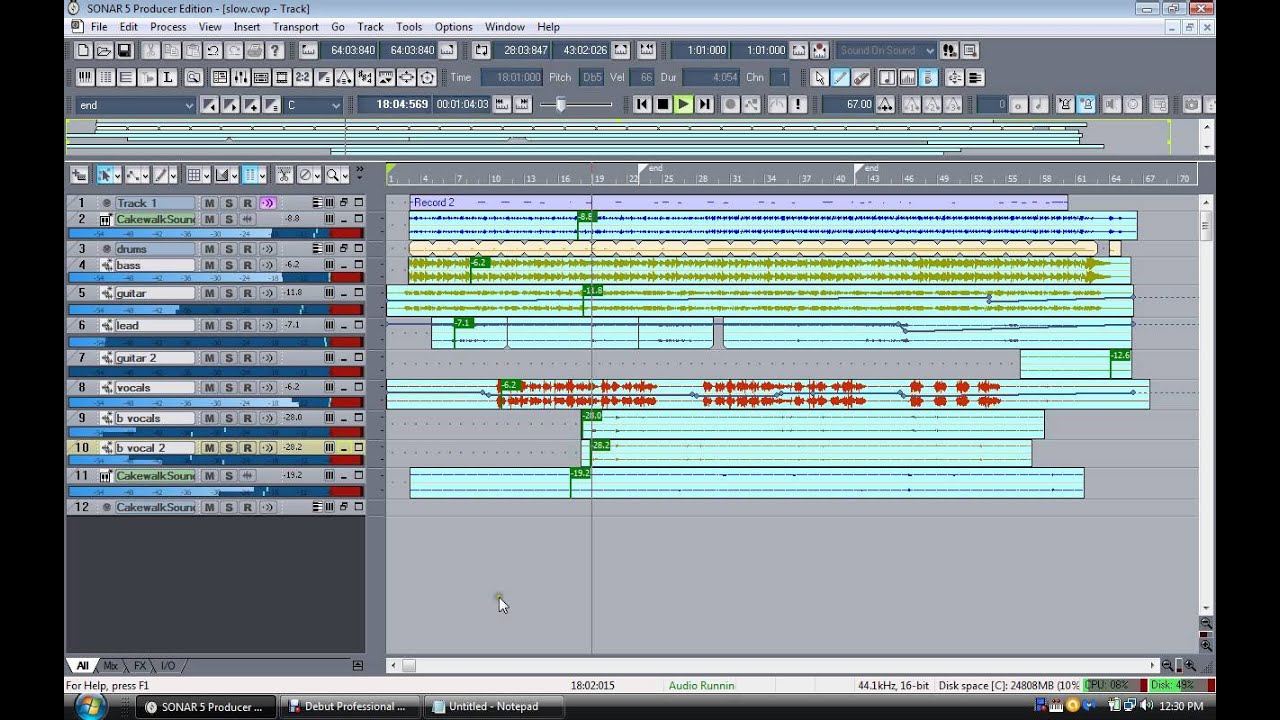Select the Draw pencil tool in toolbar
This screenshot has width=1280, height=720.
[x=841, y=77]
